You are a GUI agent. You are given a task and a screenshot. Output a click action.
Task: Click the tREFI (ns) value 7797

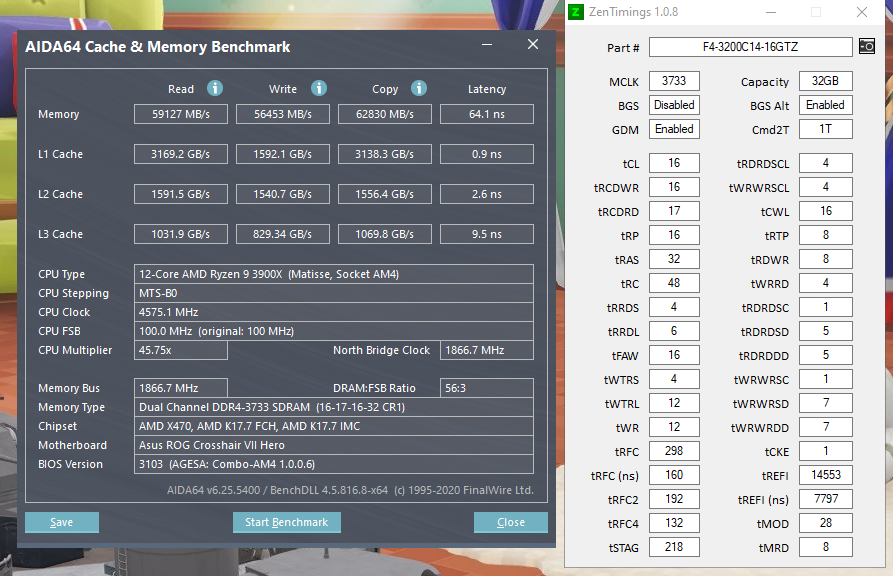pos(825,499)
